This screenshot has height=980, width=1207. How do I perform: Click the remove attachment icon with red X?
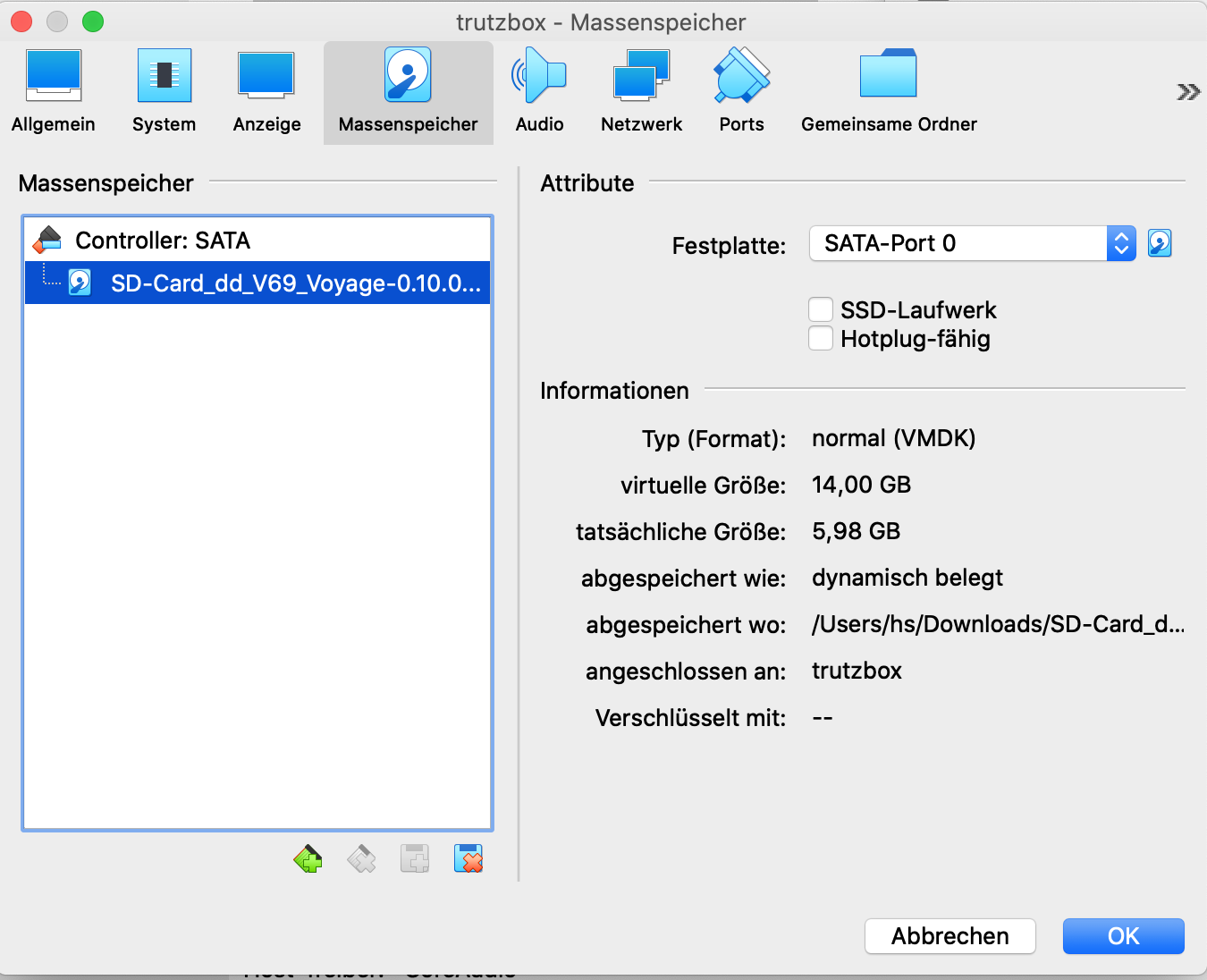(x=468, y=859)
